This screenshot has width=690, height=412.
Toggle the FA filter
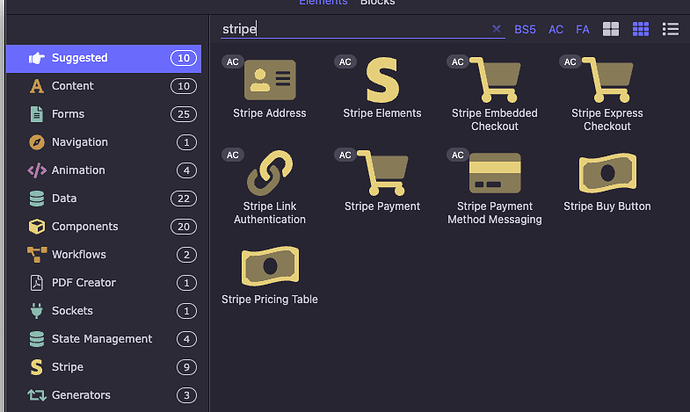[583, 29]
